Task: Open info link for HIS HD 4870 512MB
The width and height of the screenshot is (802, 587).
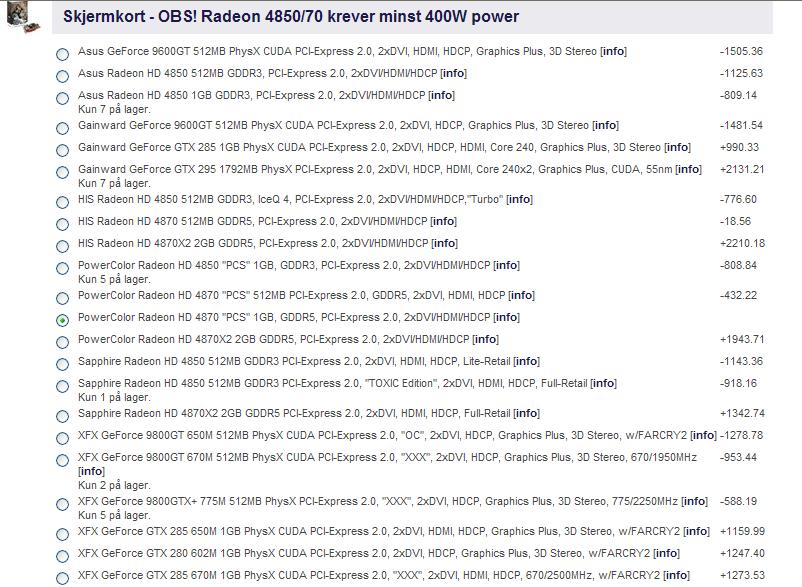Action: (443, 221)
